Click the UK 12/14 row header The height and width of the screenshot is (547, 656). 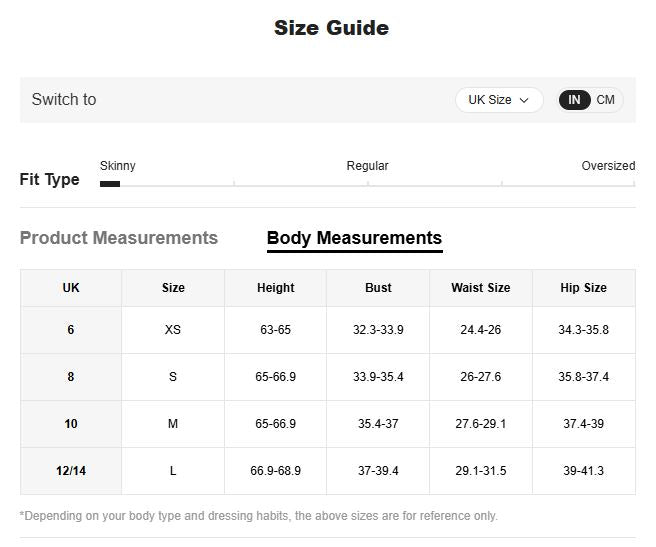point(71,471)
